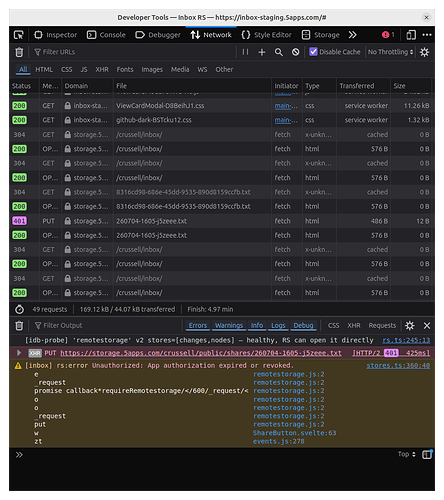The image size is (444, 500).
Task: Sort by Status column header
Action: coord(24,86)
